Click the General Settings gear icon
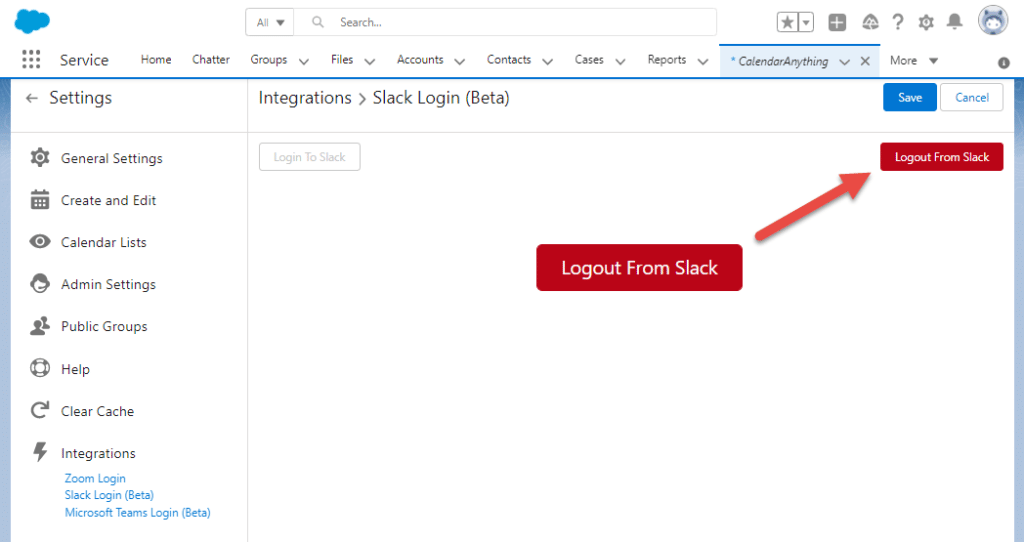This screenshot has width=1024, height=542. coord(40,157)
